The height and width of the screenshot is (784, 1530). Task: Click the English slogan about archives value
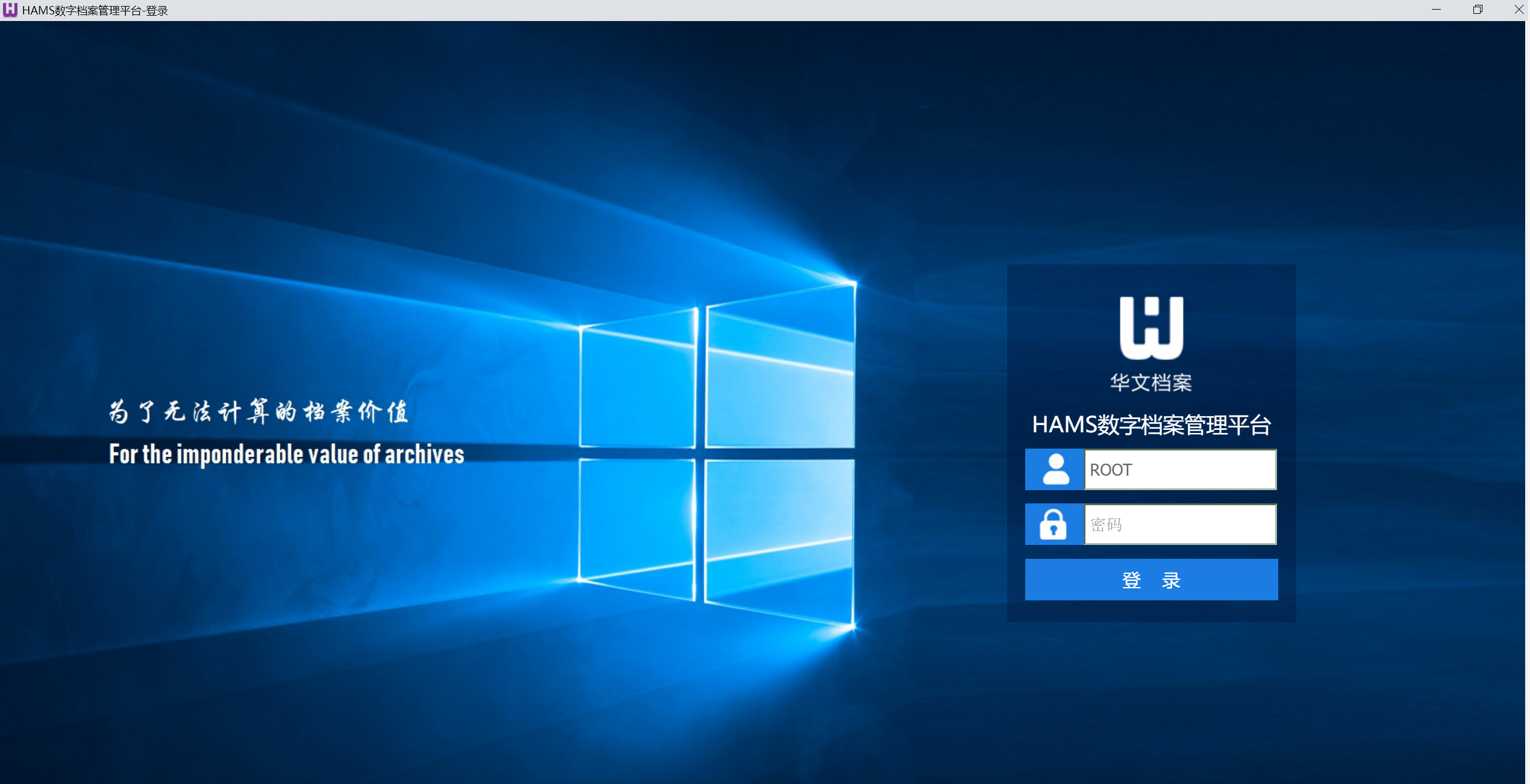pyautogui.click(x=287, y=455)
